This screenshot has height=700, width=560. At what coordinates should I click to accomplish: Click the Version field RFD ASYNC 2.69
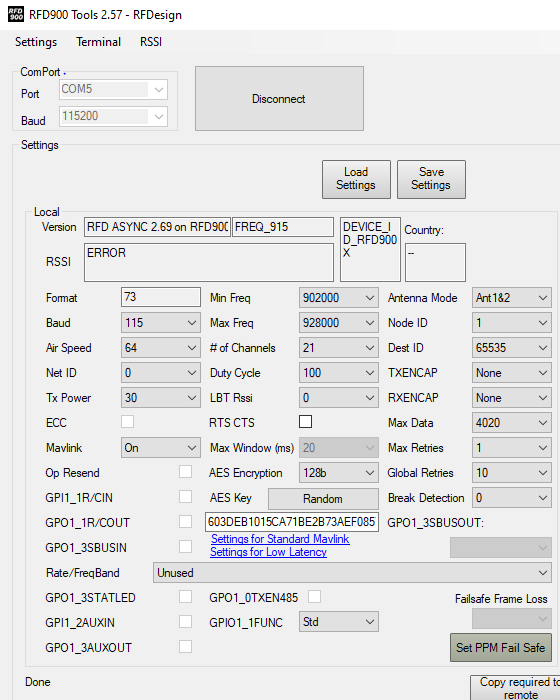tap(157, 227)
